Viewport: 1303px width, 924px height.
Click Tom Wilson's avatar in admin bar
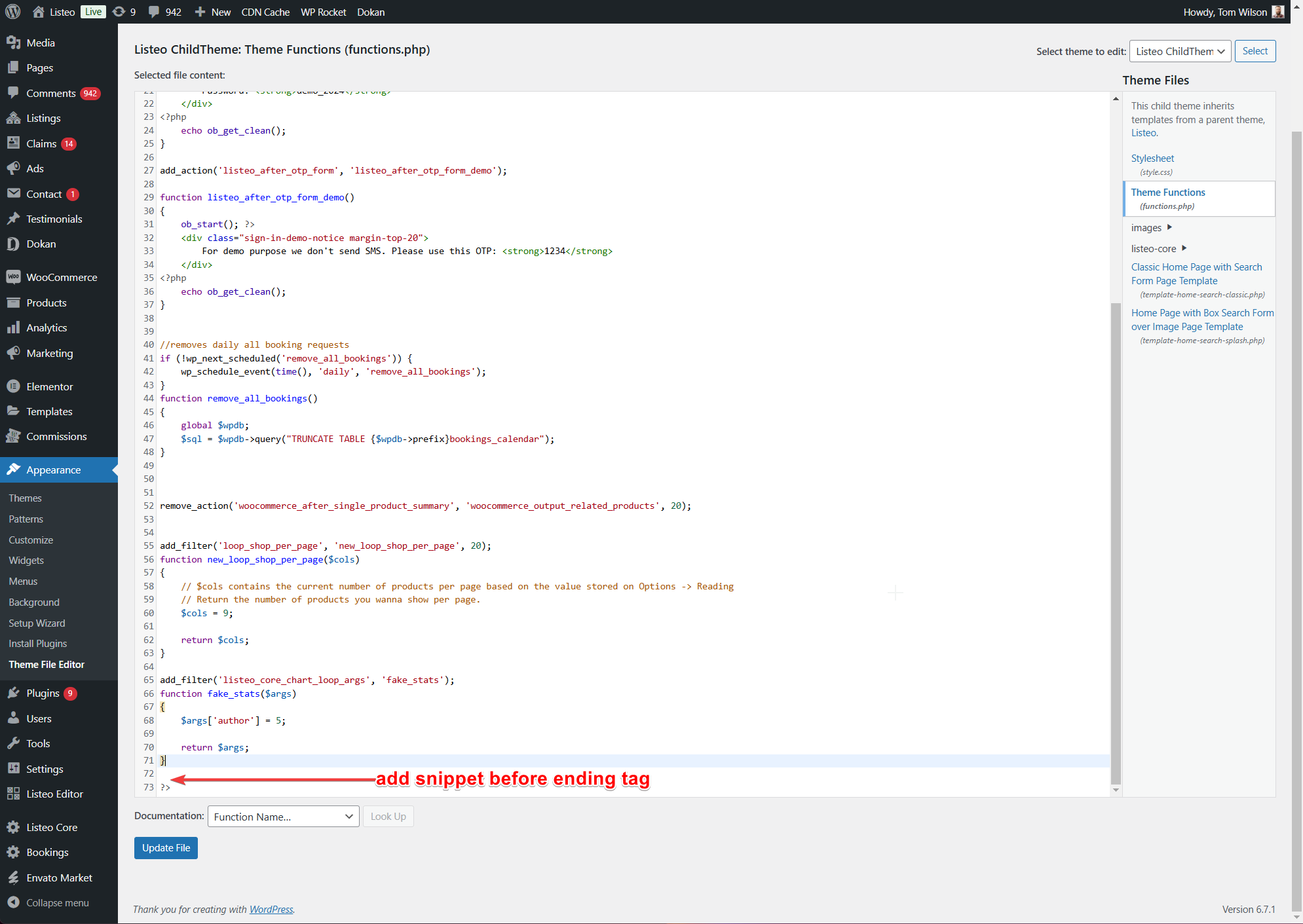click(1277, 12)
